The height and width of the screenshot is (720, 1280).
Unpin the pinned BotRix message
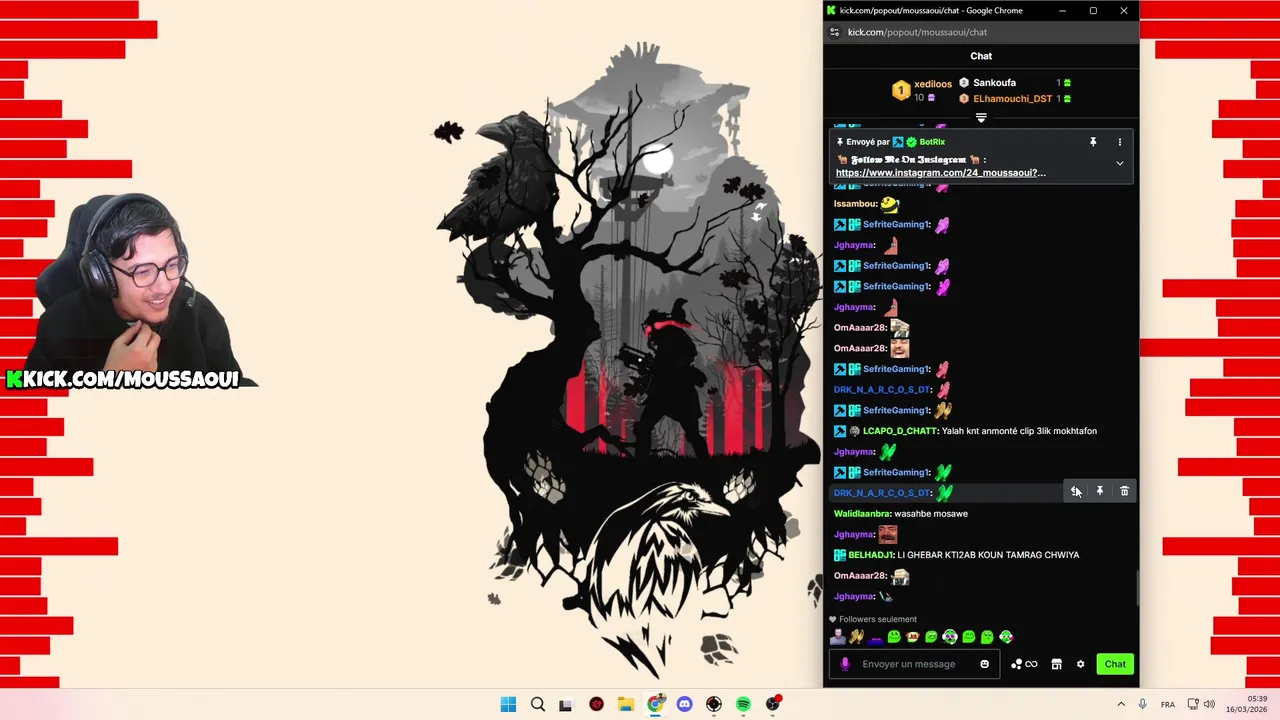[1093, 142]
